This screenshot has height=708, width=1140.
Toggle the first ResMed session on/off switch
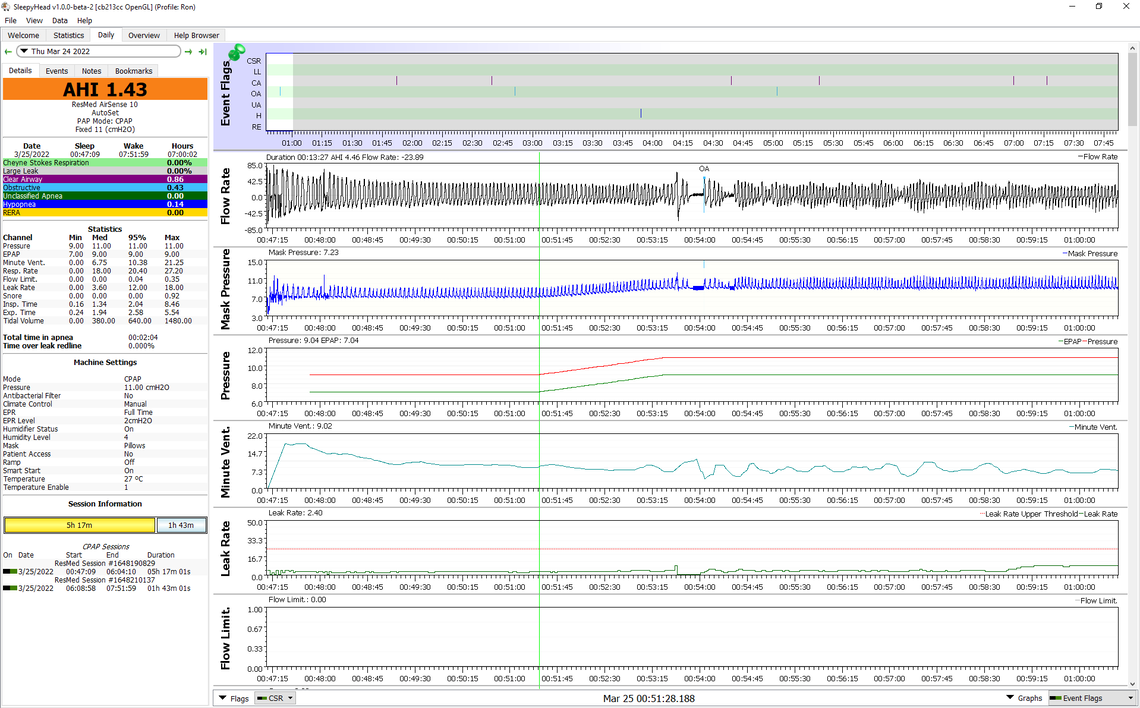coord(10,571)
